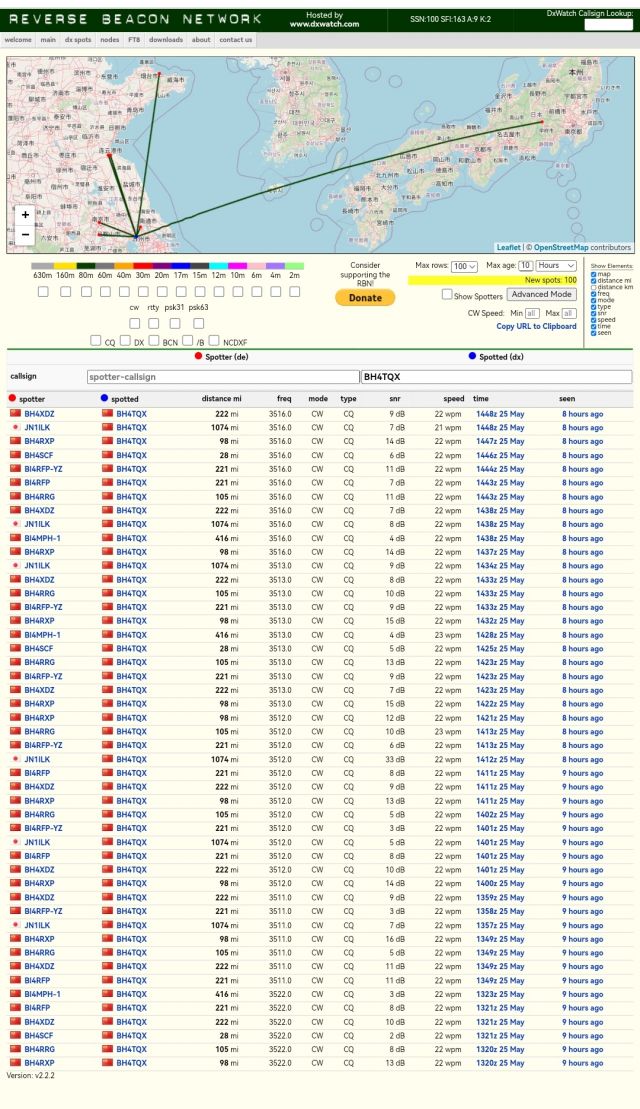Viewport: 640px width, 1109px height.
Task: Toggle the 630m band checkbox
Action: coord(43,291)
